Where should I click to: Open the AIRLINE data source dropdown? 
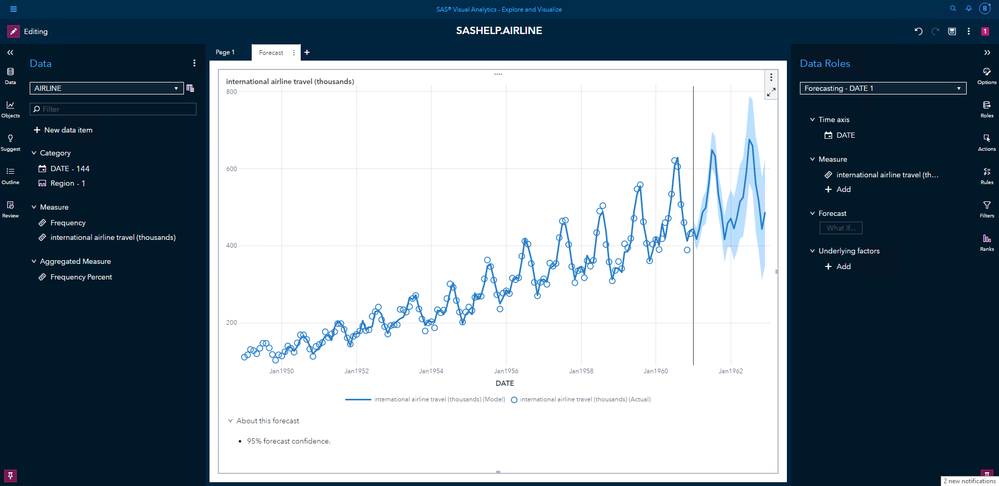tap(106, 89)
